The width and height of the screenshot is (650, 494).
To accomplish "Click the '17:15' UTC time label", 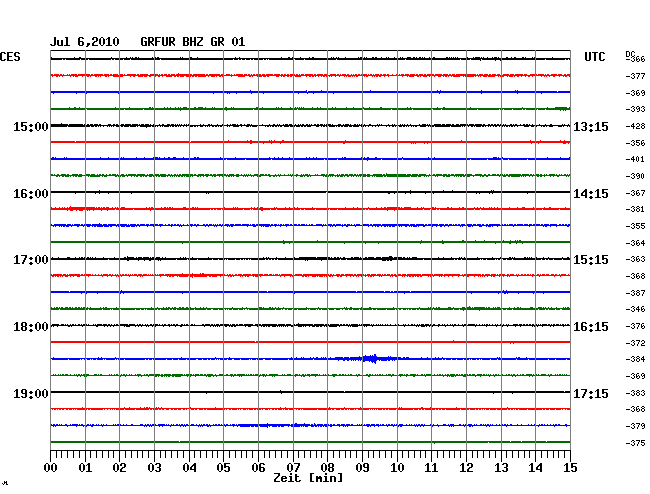I will [591, 393].
